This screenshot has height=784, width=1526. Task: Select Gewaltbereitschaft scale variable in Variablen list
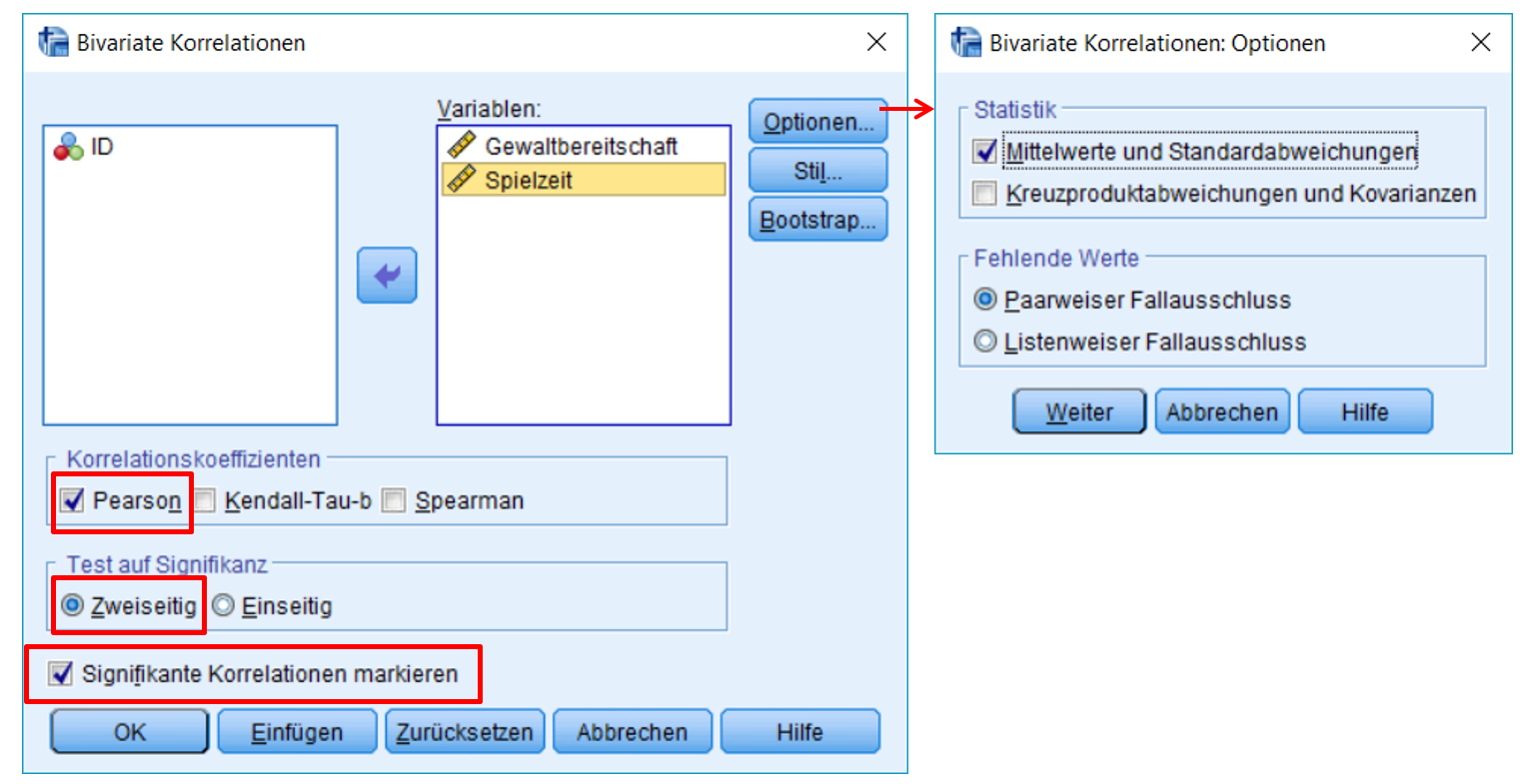click(580, 147)
